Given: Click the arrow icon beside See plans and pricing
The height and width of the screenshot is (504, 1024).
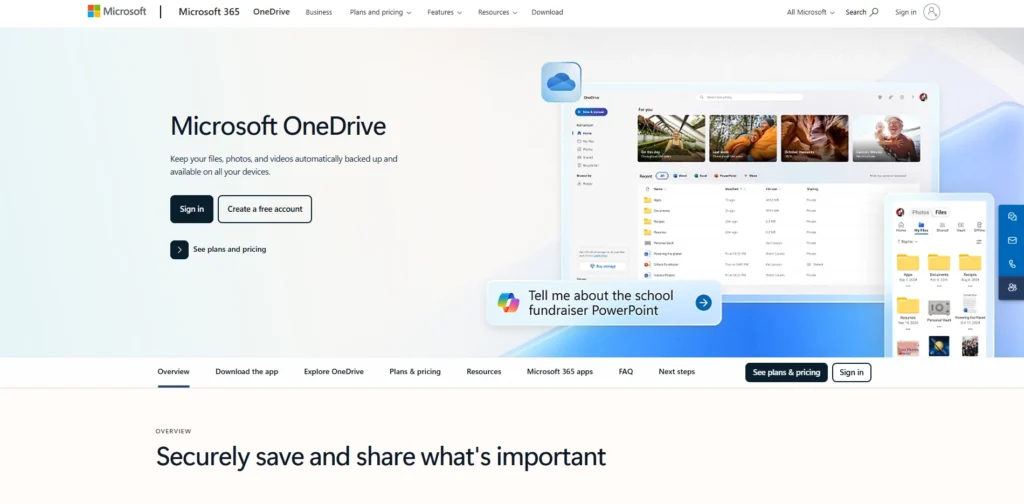Looking at the screenshot, I should pyautogui.click(x=179, y=249).
